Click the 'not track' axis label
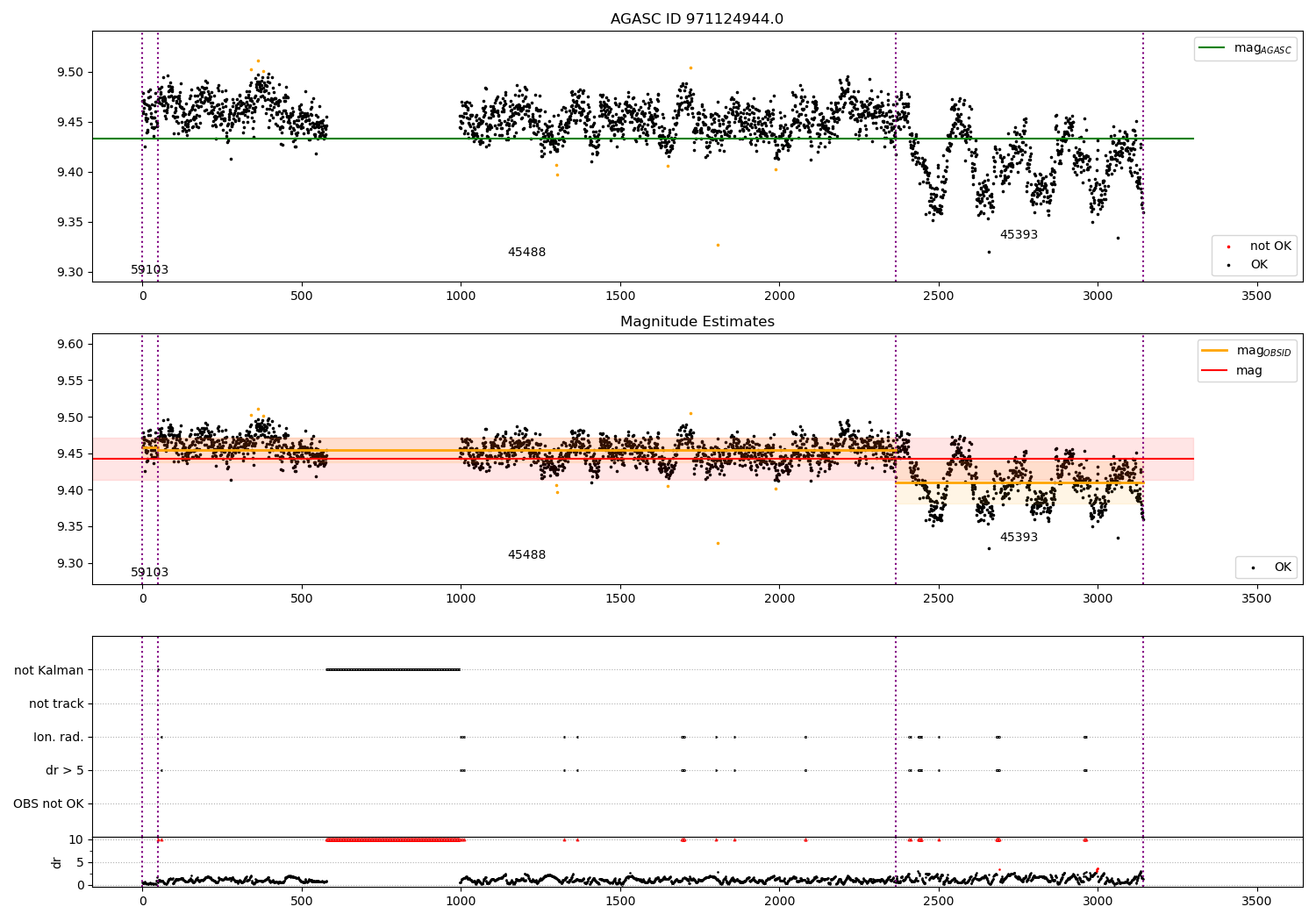The width and height of the screenshot is (1316, 921). [x=56, y=703]
